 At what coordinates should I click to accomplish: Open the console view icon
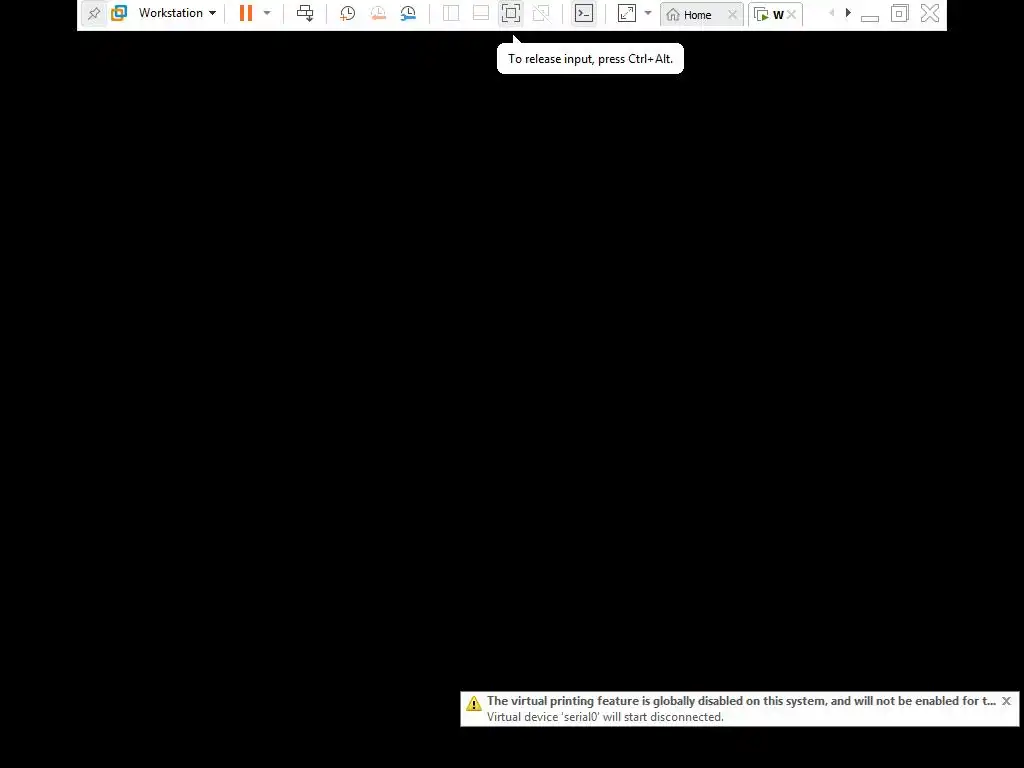click(x=584, y=13)
